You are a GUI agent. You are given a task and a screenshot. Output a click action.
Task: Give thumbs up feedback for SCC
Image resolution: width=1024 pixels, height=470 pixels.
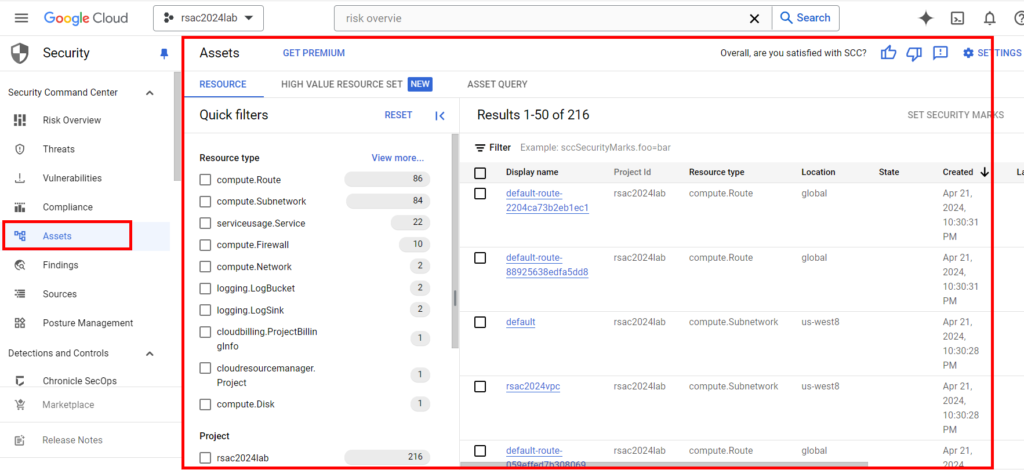point(888,53)
